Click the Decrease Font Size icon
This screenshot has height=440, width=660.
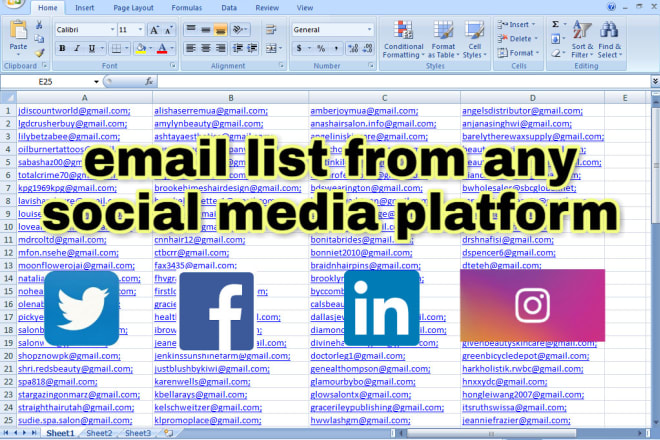(168, 30)
